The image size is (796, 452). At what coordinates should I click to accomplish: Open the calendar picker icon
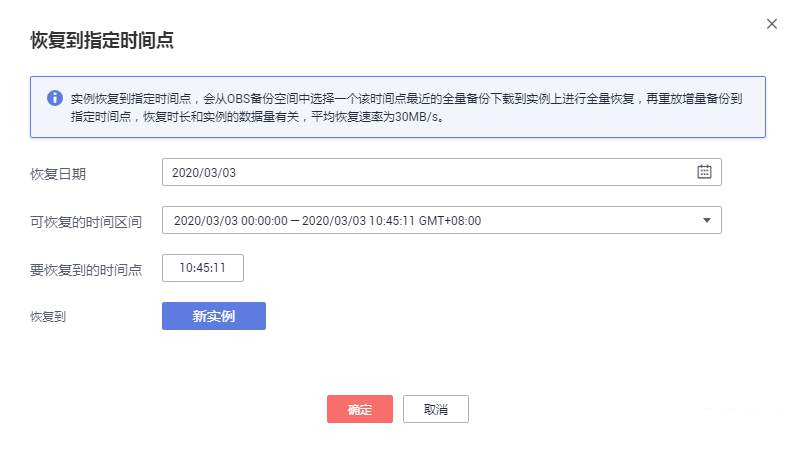tap(704, 172)
